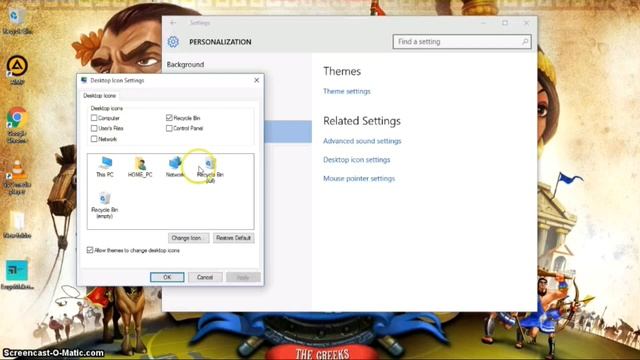Click the Find a setting search field
Image resolution: width=640 pixels, height=360 pixels.
pos(462,42)
